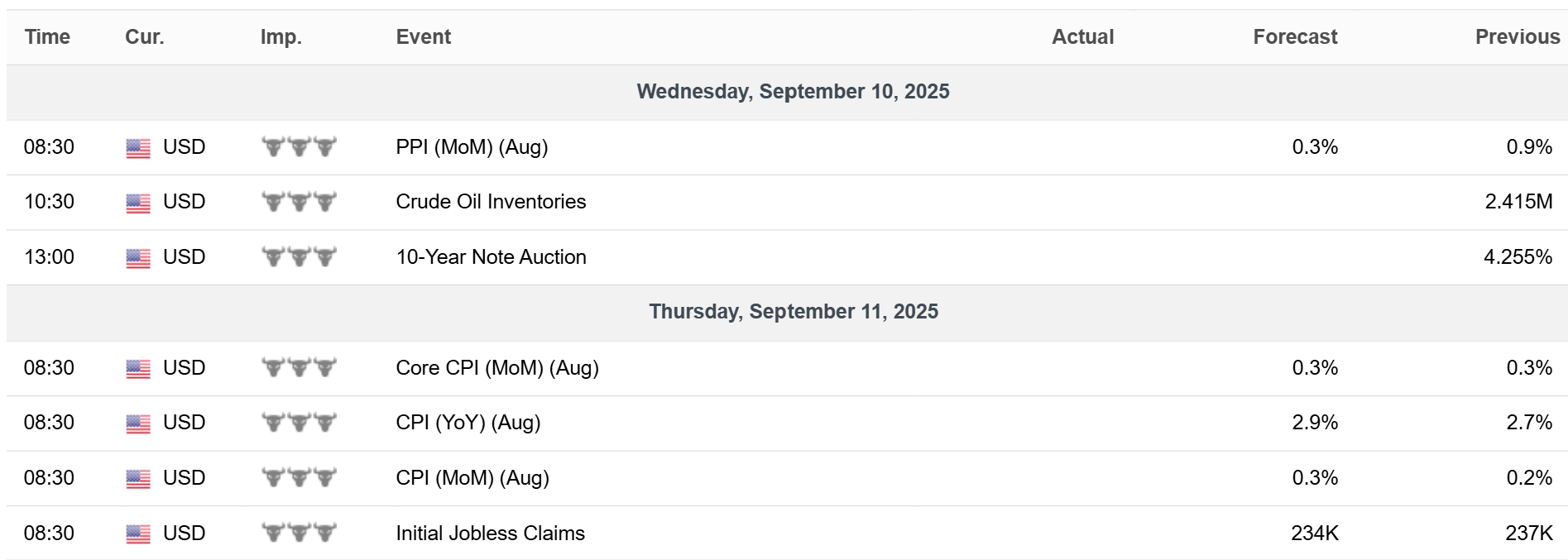This screenshot has width=1568, height=560.
Task: Click the Previous column header
Action: (1517, 37)
